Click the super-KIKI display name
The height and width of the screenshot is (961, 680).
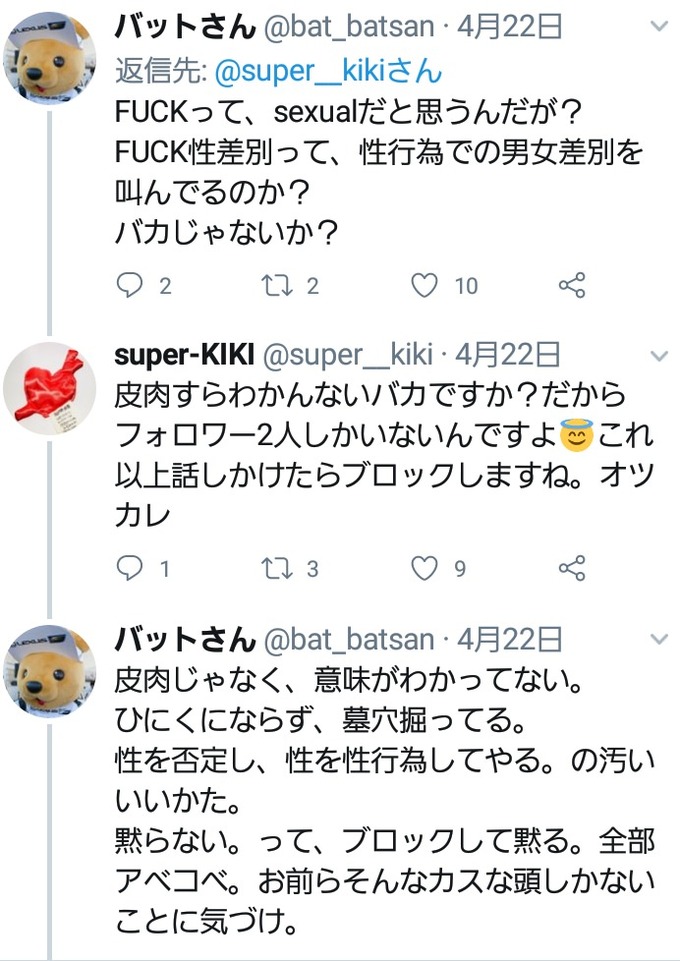(x=185, y=356)
